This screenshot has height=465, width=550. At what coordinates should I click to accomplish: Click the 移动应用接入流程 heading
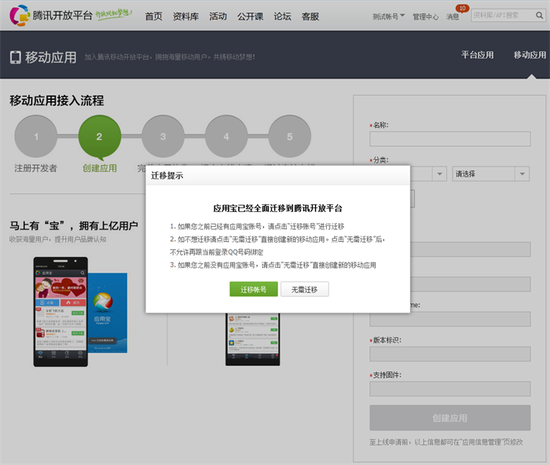[56, 101]
